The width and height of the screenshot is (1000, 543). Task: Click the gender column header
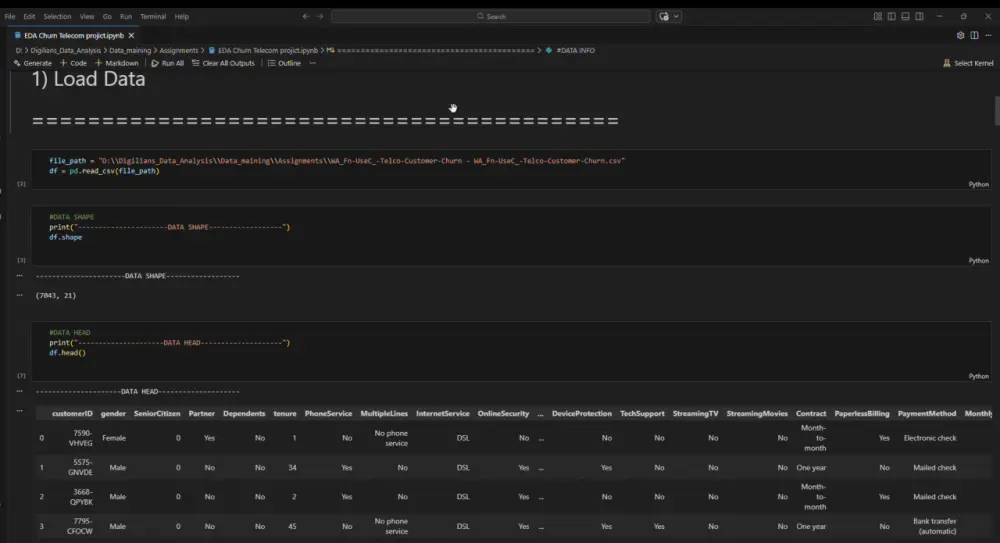pos(114,413)
